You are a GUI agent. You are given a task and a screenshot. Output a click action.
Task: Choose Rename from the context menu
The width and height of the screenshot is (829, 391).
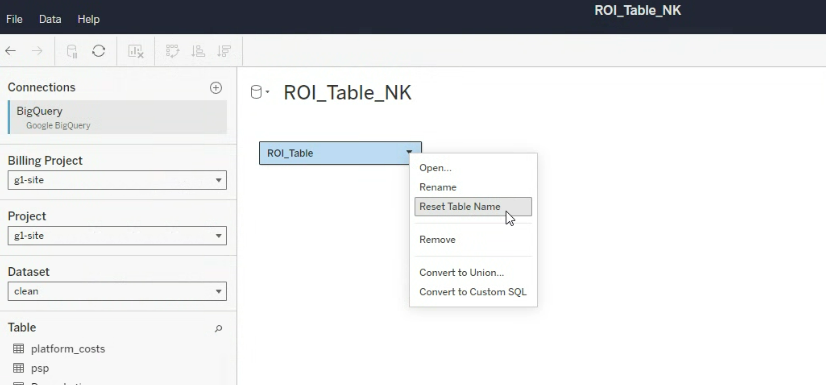tap(473, 187)
